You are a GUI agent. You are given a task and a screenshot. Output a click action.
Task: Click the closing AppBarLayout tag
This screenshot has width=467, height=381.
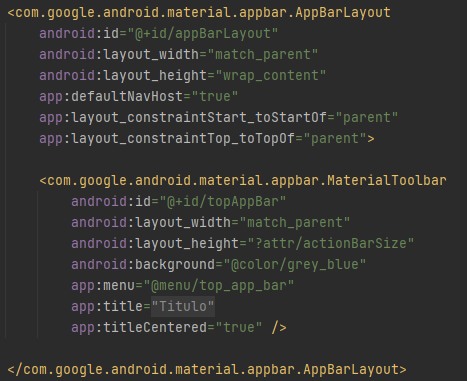tap(207, 370)
